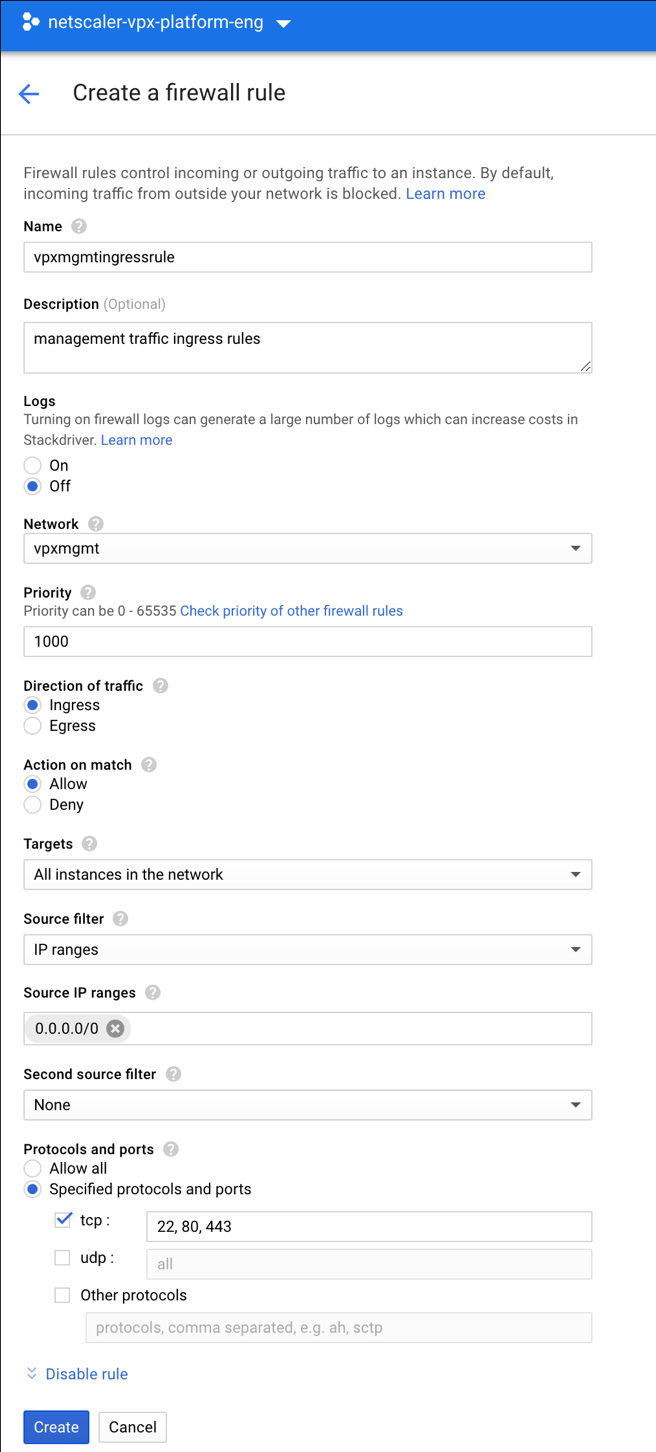Click the double chevron beside Disable rule
656x1452 pixels.
pyautogui.click(x=32, y=1374)
